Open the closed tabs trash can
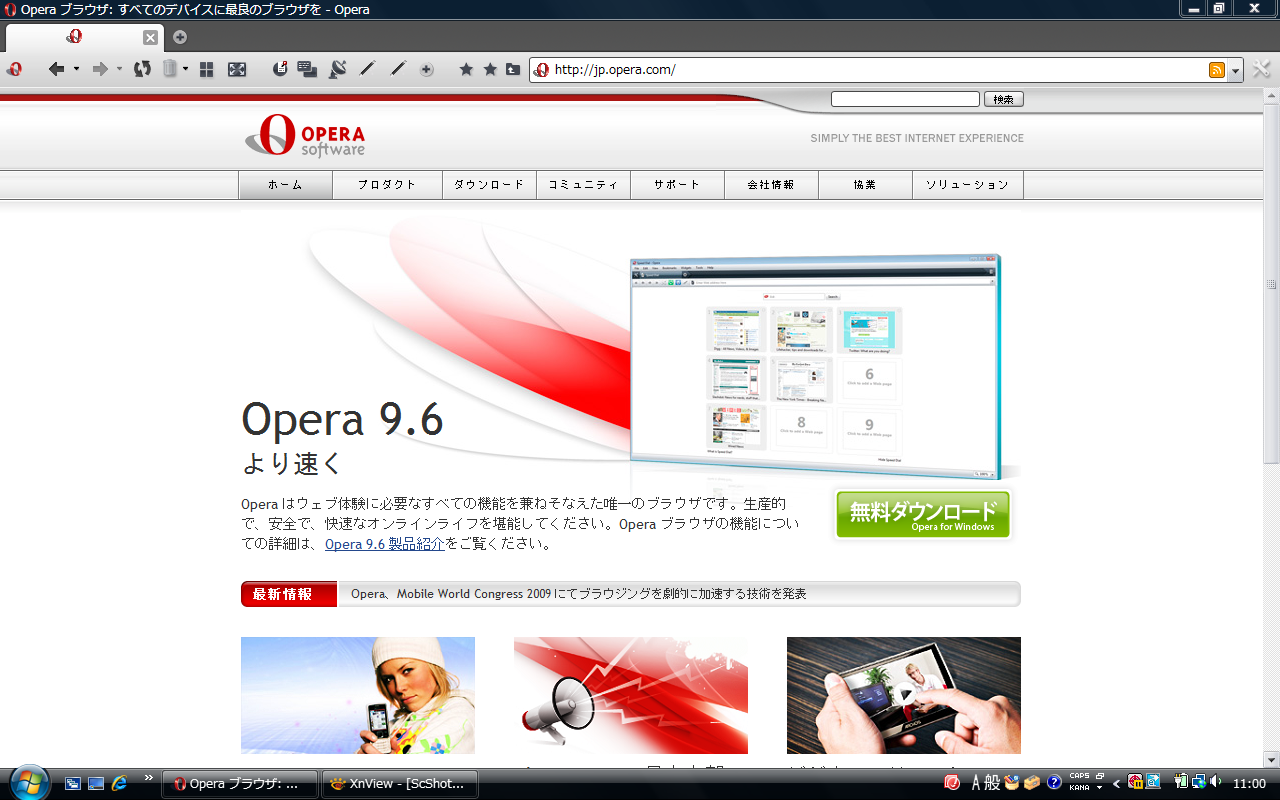The width and height of the screenshot is (1280, 800). click(x=171, y=69)
